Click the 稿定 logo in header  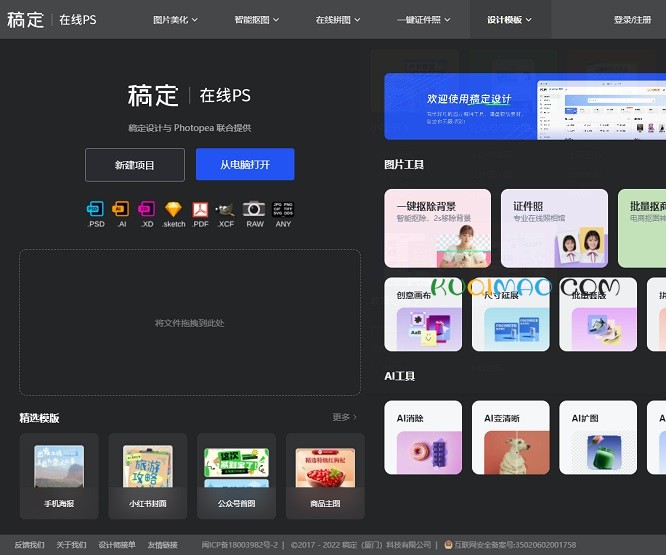25,20
